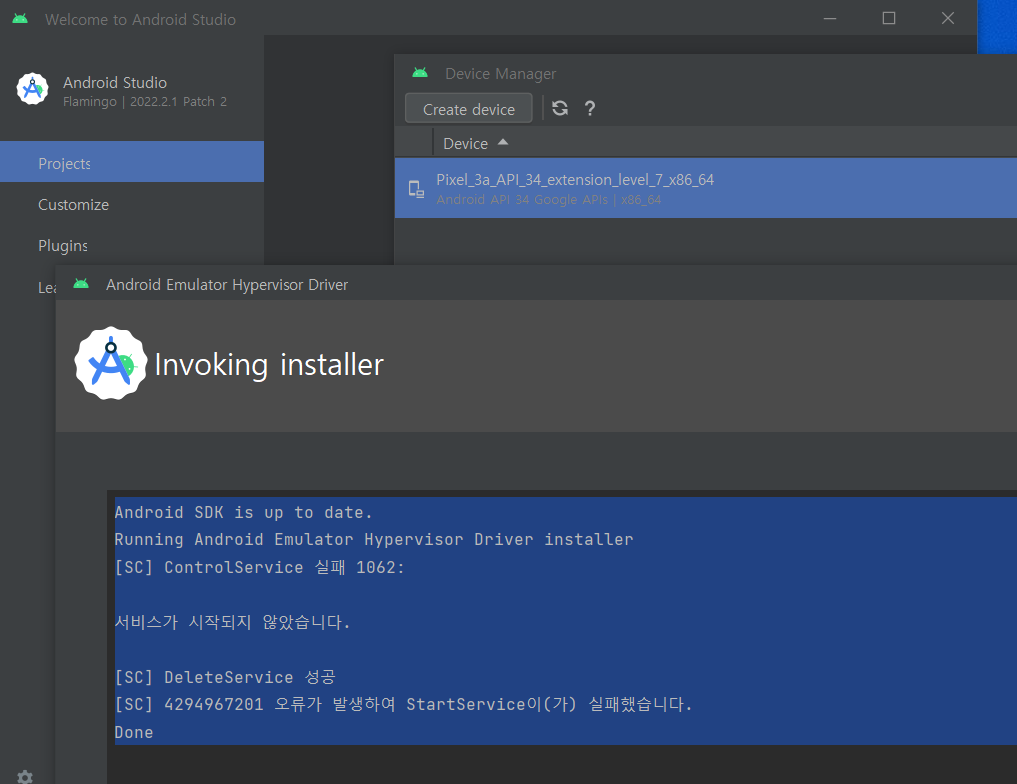Refresh the Device Manager list
Image resolution: width=1017 pixels, height=784 pixels.
click(x=560, y=108)
